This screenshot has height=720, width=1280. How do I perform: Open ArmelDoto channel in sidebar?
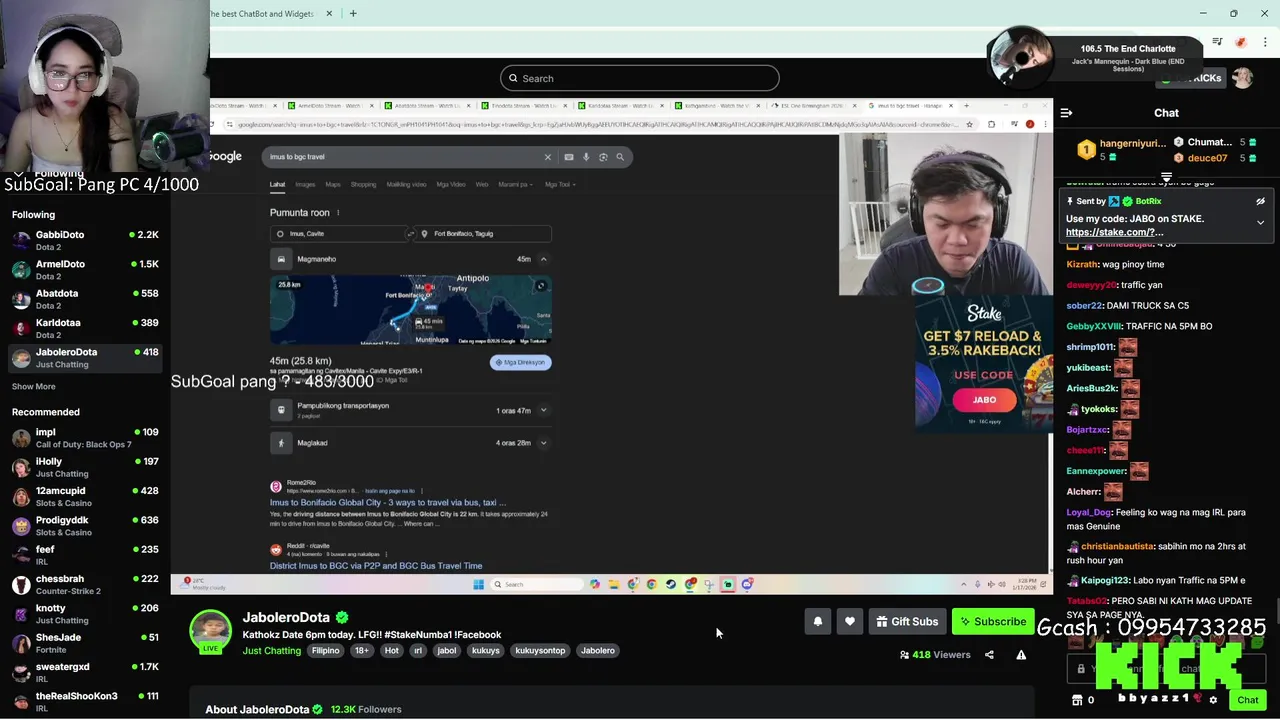85,270
